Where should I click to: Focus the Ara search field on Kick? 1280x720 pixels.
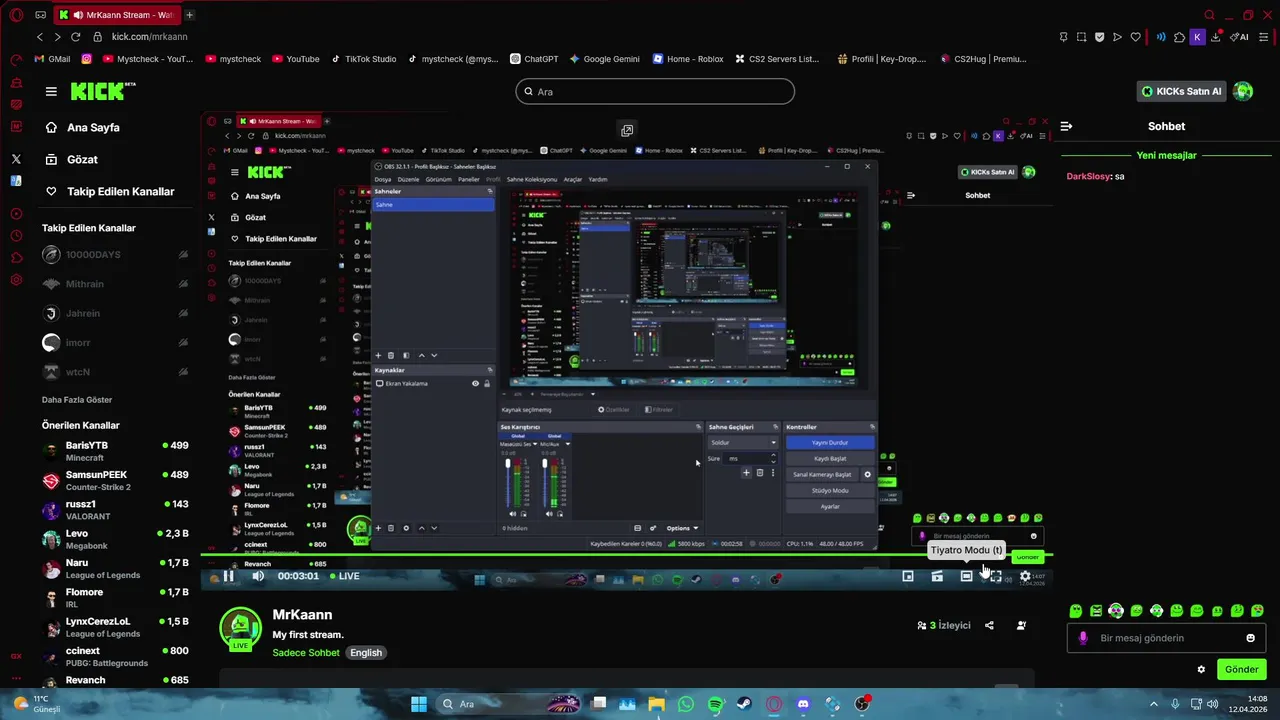tap(655, 91)
